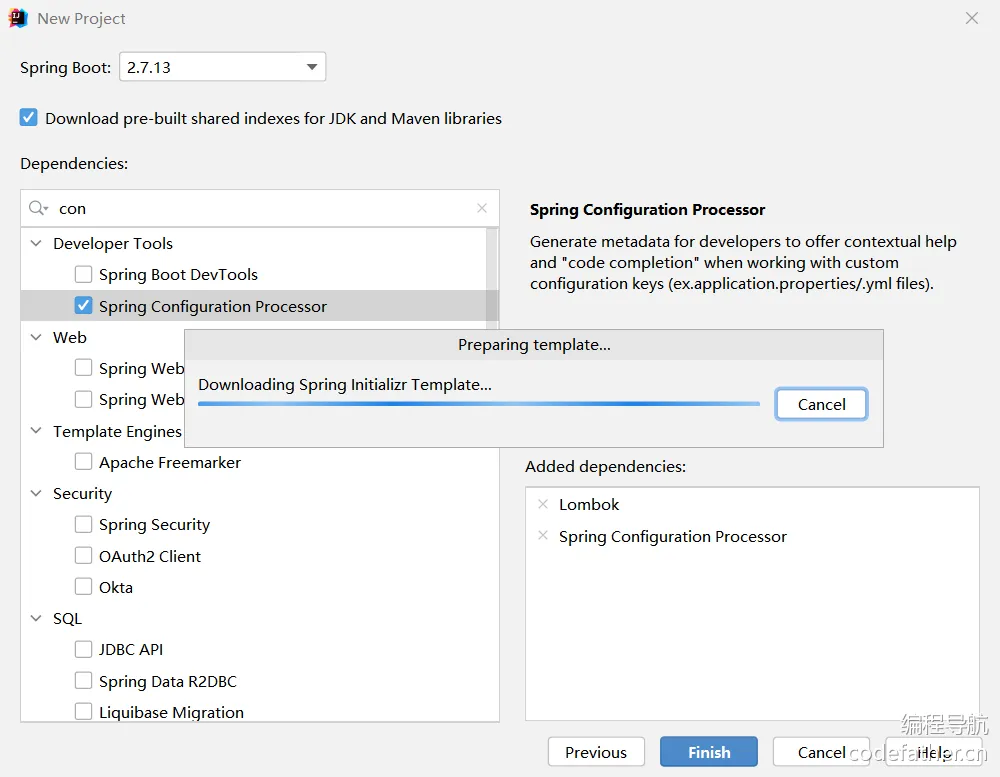Click the Developer Tools label

pos(113,244)
